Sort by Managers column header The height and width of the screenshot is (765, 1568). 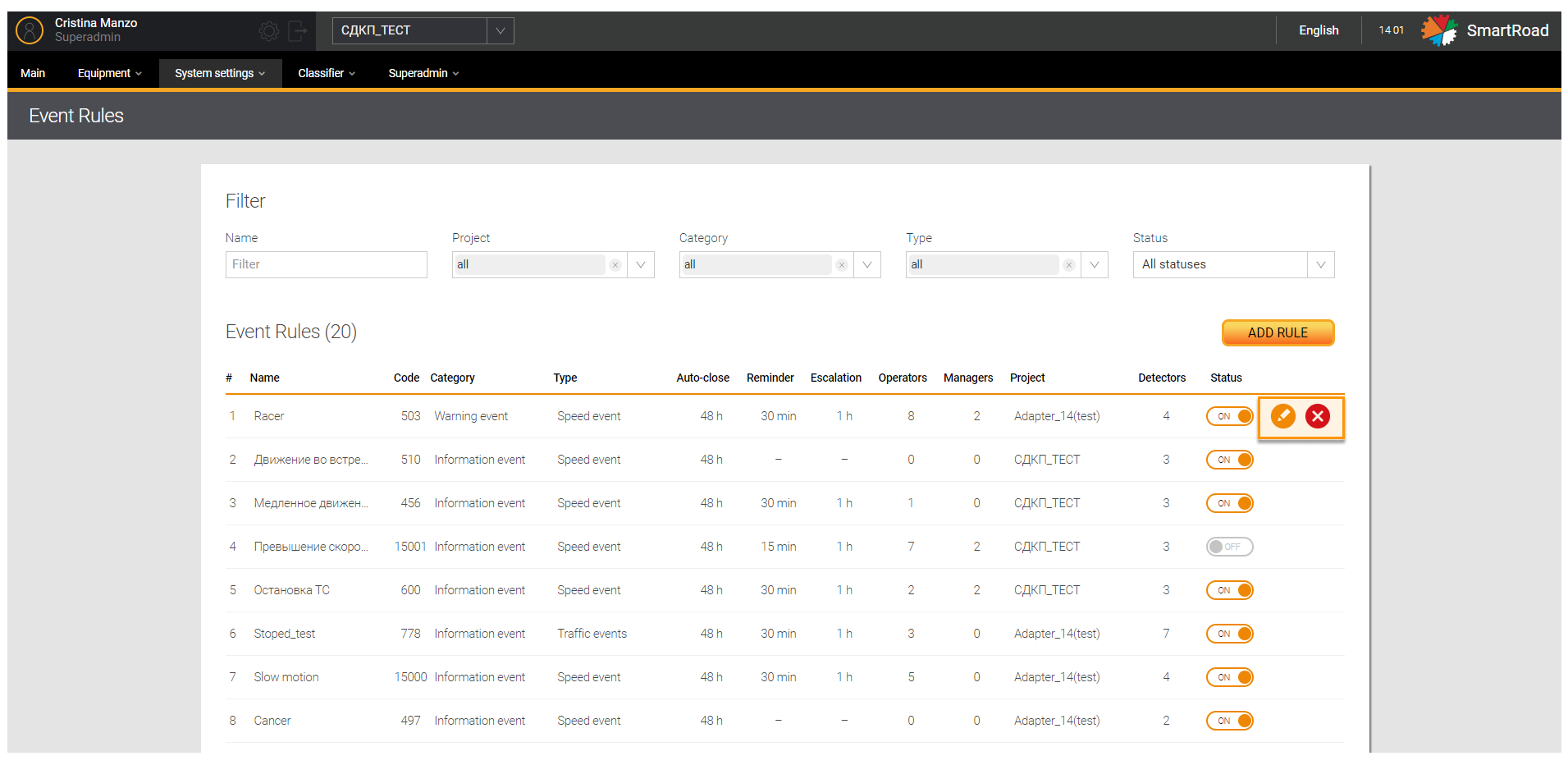click(968, 378)
